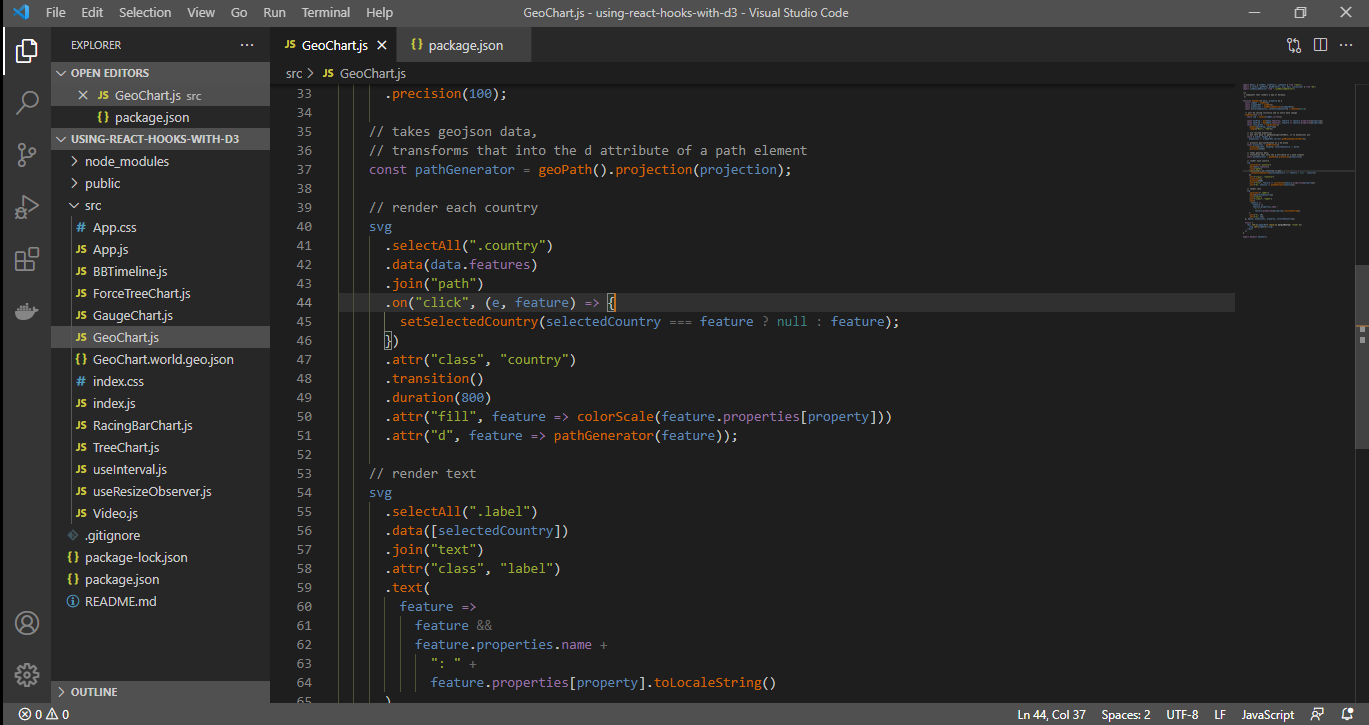The image size is (1369, 725).
Task: Switch to the package.json editor tab
Action: point(465,45)
